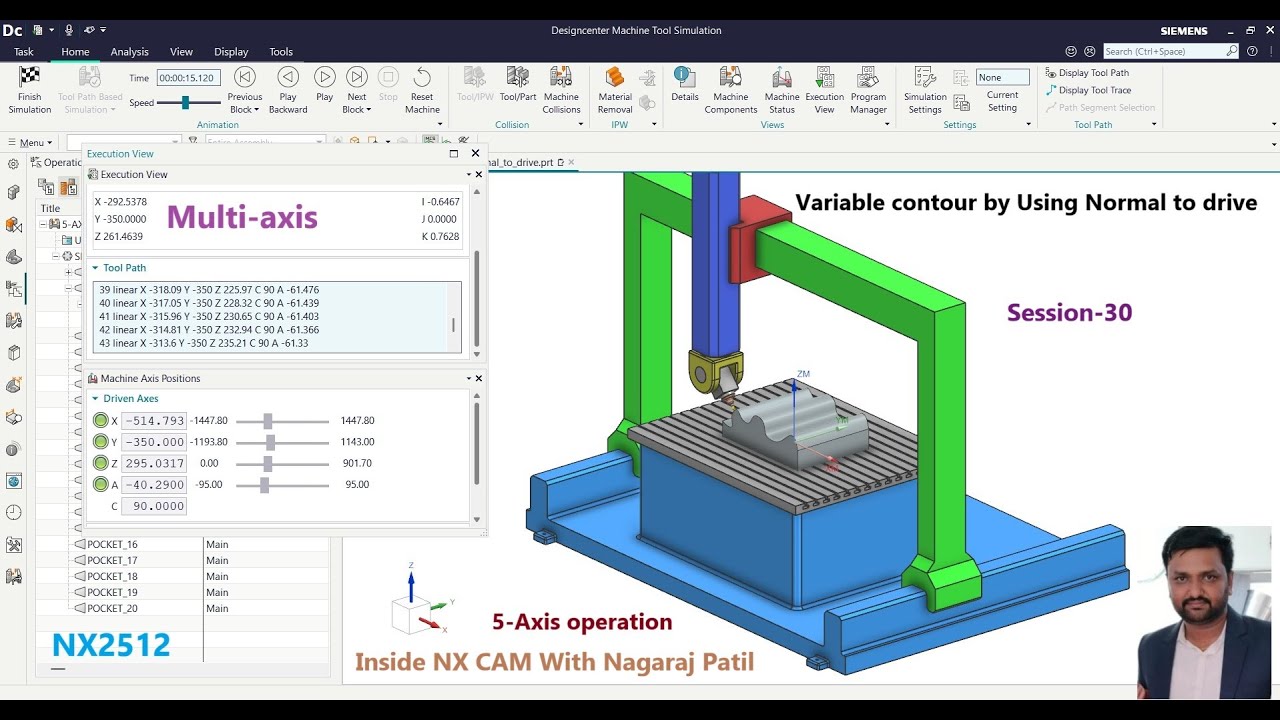
Task: Step to Previous Block
Action: coord(244,90)
